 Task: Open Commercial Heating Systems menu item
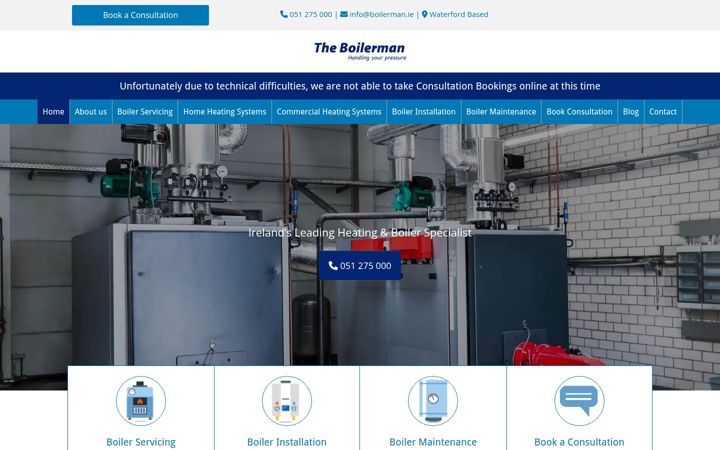point(329,112)
